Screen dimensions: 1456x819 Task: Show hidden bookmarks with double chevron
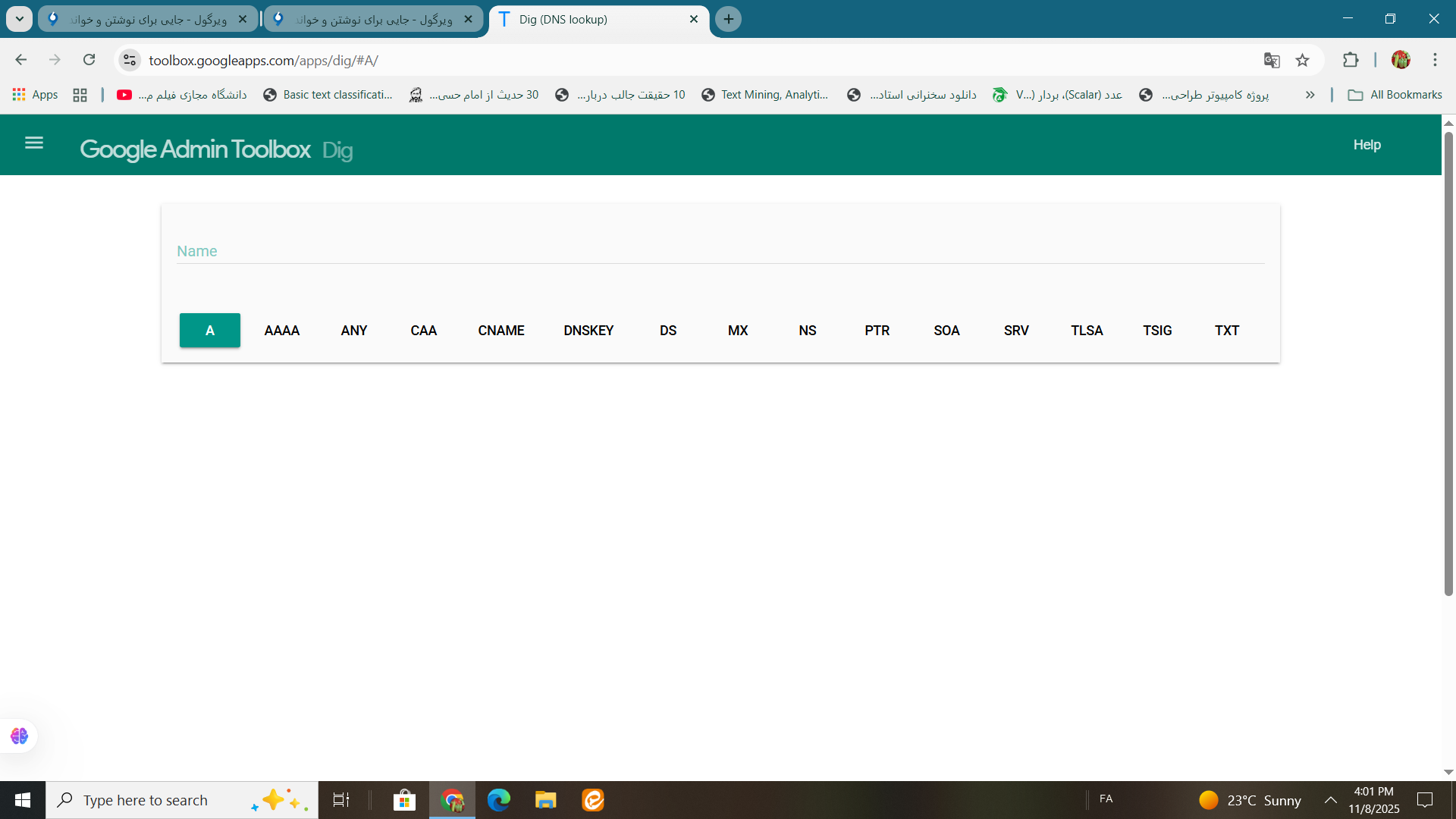(x=1310, y=95)
